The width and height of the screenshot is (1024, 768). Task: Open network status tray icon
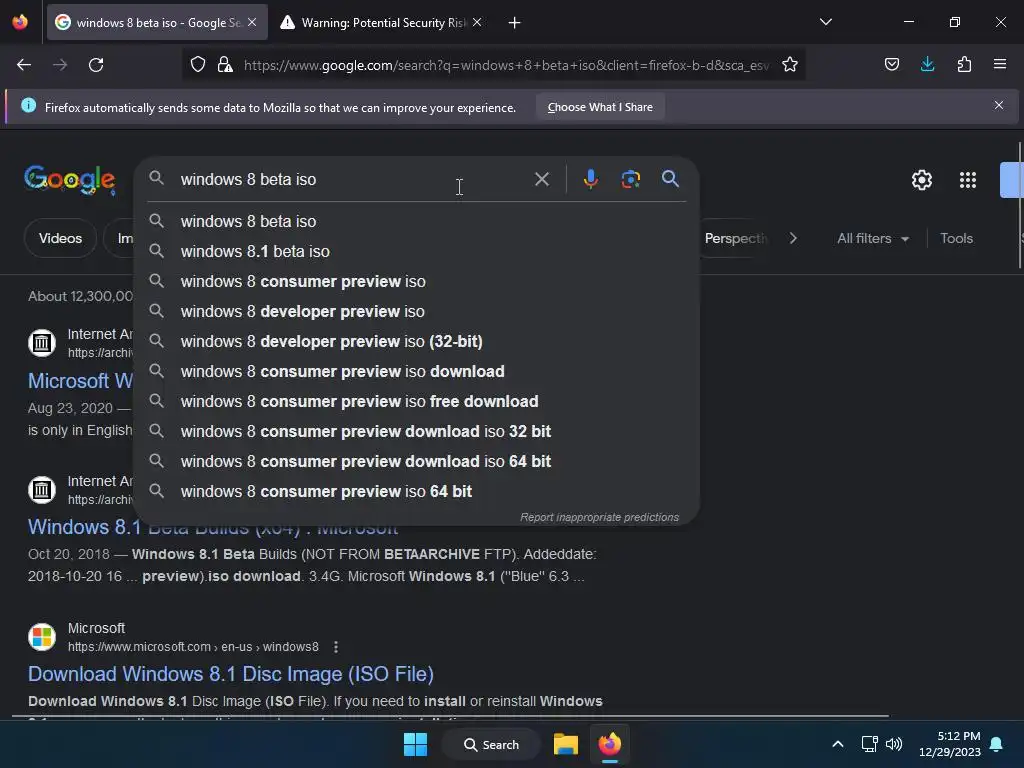coord(869,744)
